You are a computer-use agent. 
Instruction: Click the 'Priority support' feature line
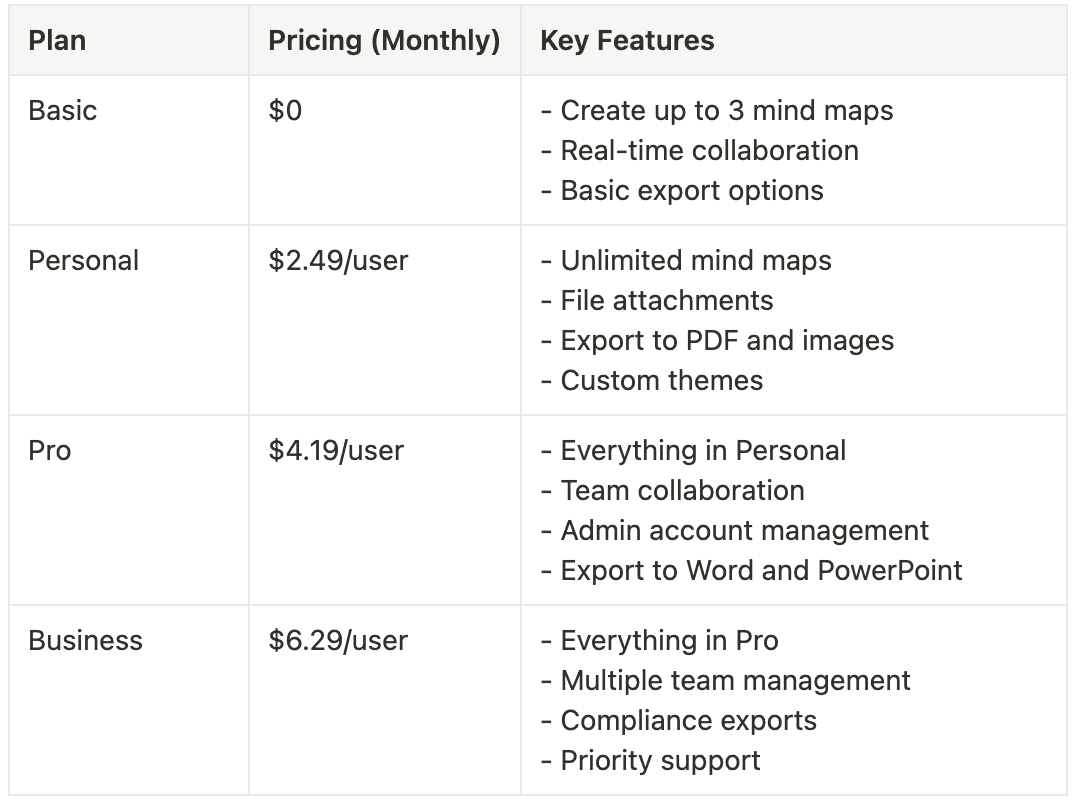pyautogui.click(x=650, y=761)
